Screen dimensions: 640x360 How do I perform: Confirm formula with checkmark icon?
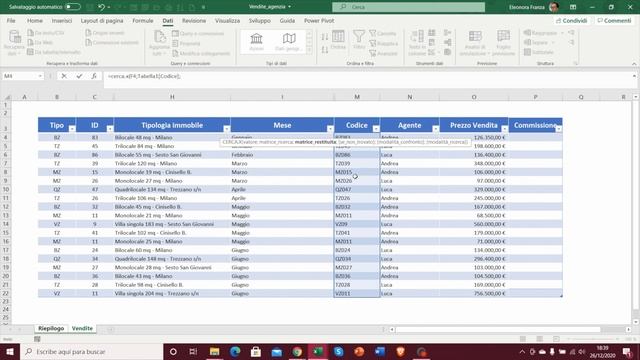tap(79, 76)
